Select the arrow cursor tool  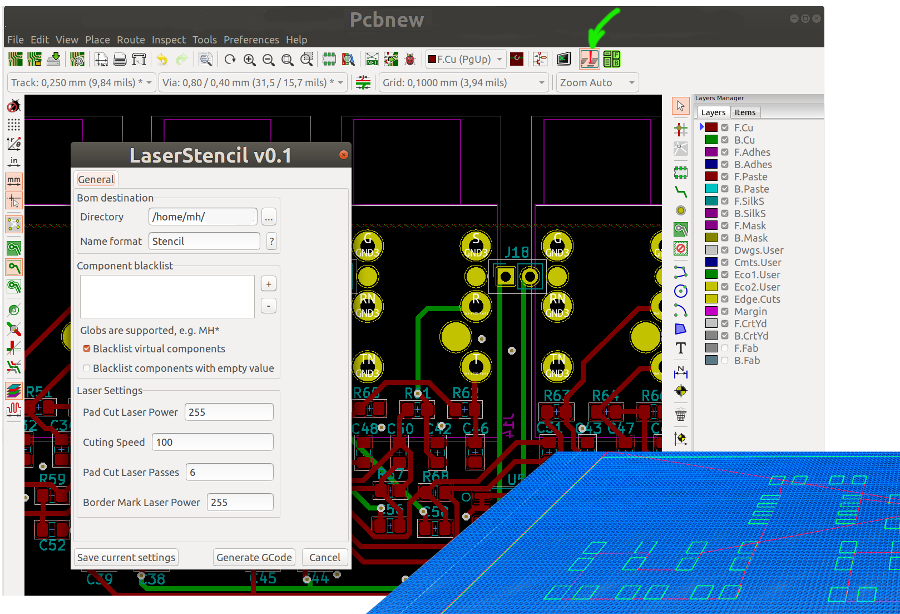[681, 106]
